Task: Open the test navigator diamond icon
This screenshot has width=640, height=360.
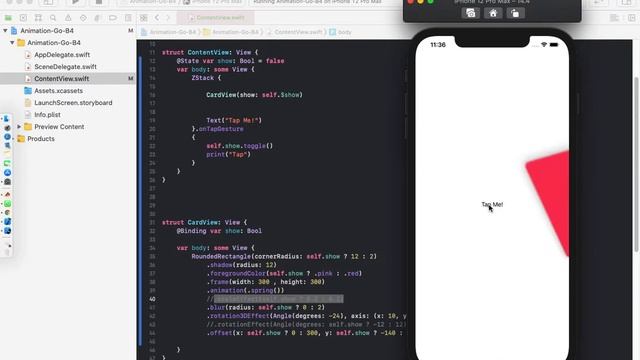Action: (x=83, y=18)
